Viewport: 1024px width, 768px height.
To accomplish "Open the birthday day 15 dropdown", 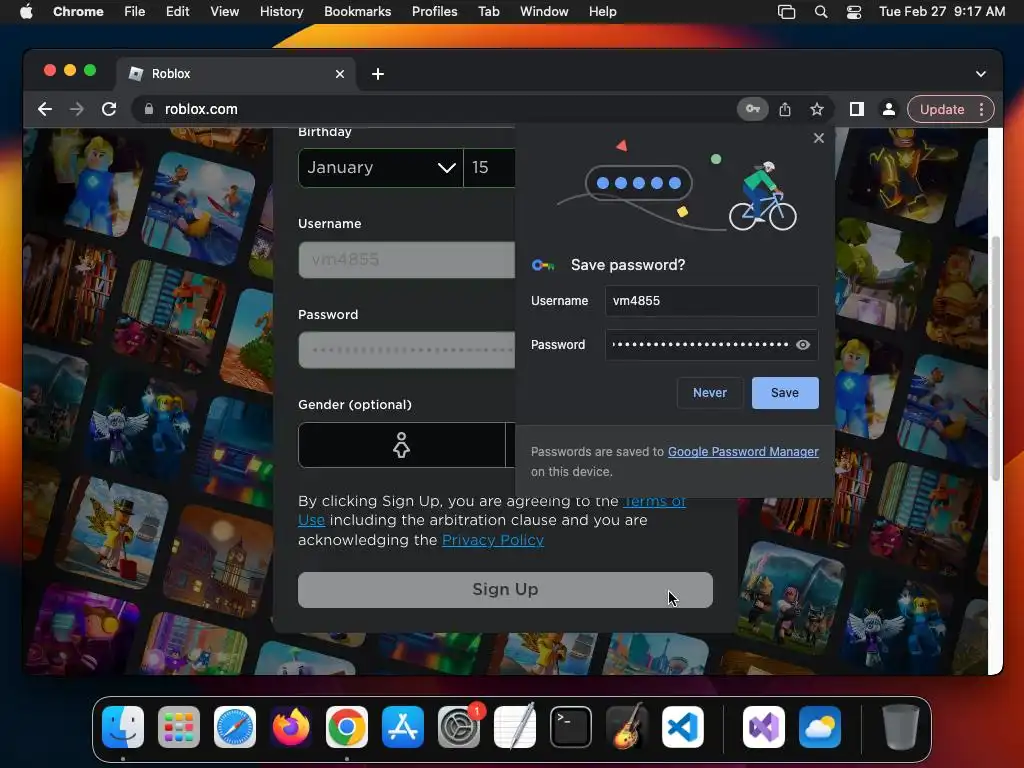I will coord(489,168).
